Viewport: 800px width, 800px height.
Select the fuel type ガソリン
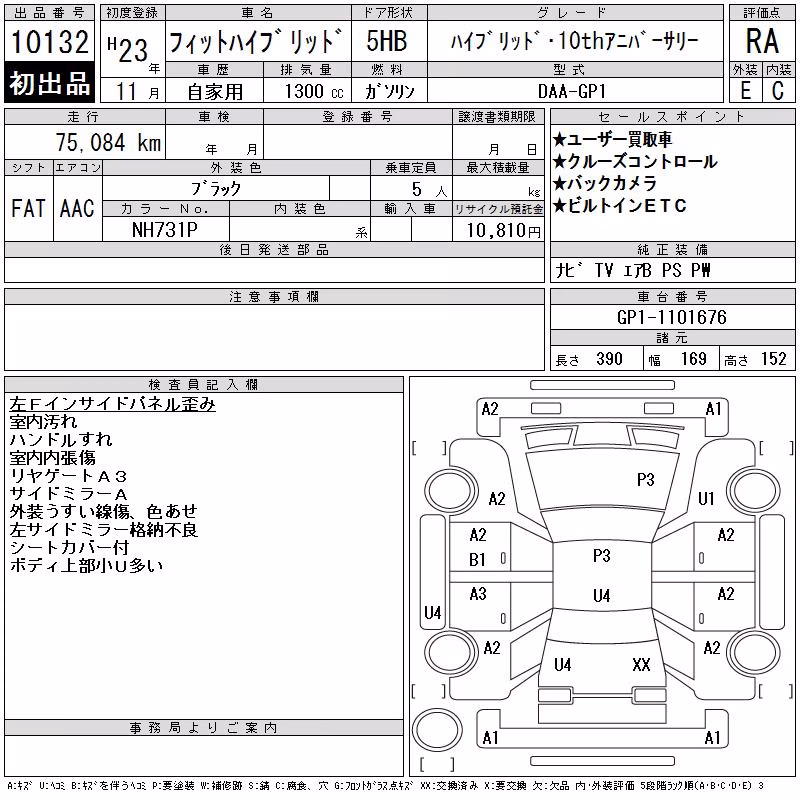coord(389,91)
